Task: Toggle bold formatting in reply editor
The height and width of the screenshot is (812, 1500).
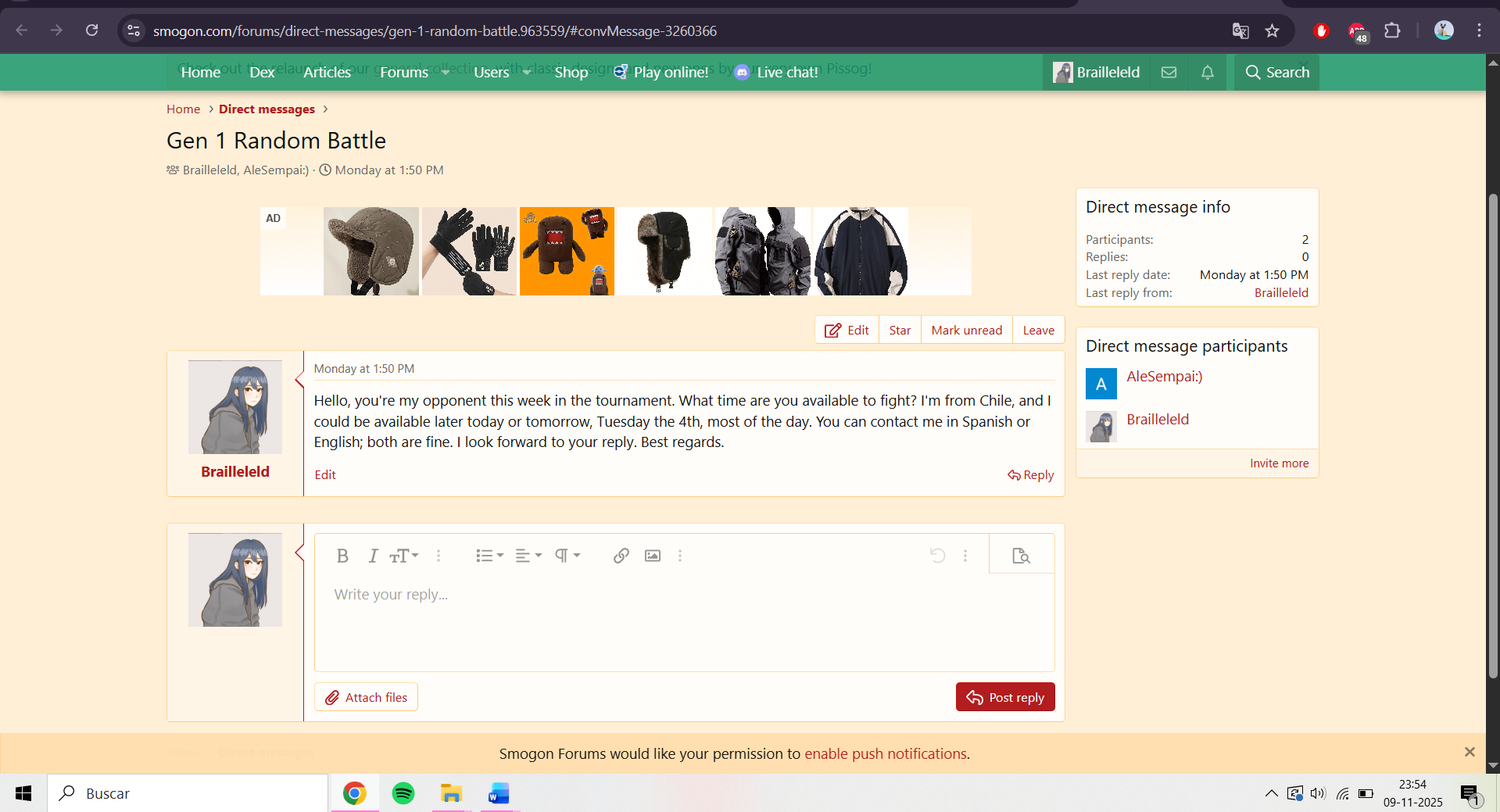Action: coord(342,556)
